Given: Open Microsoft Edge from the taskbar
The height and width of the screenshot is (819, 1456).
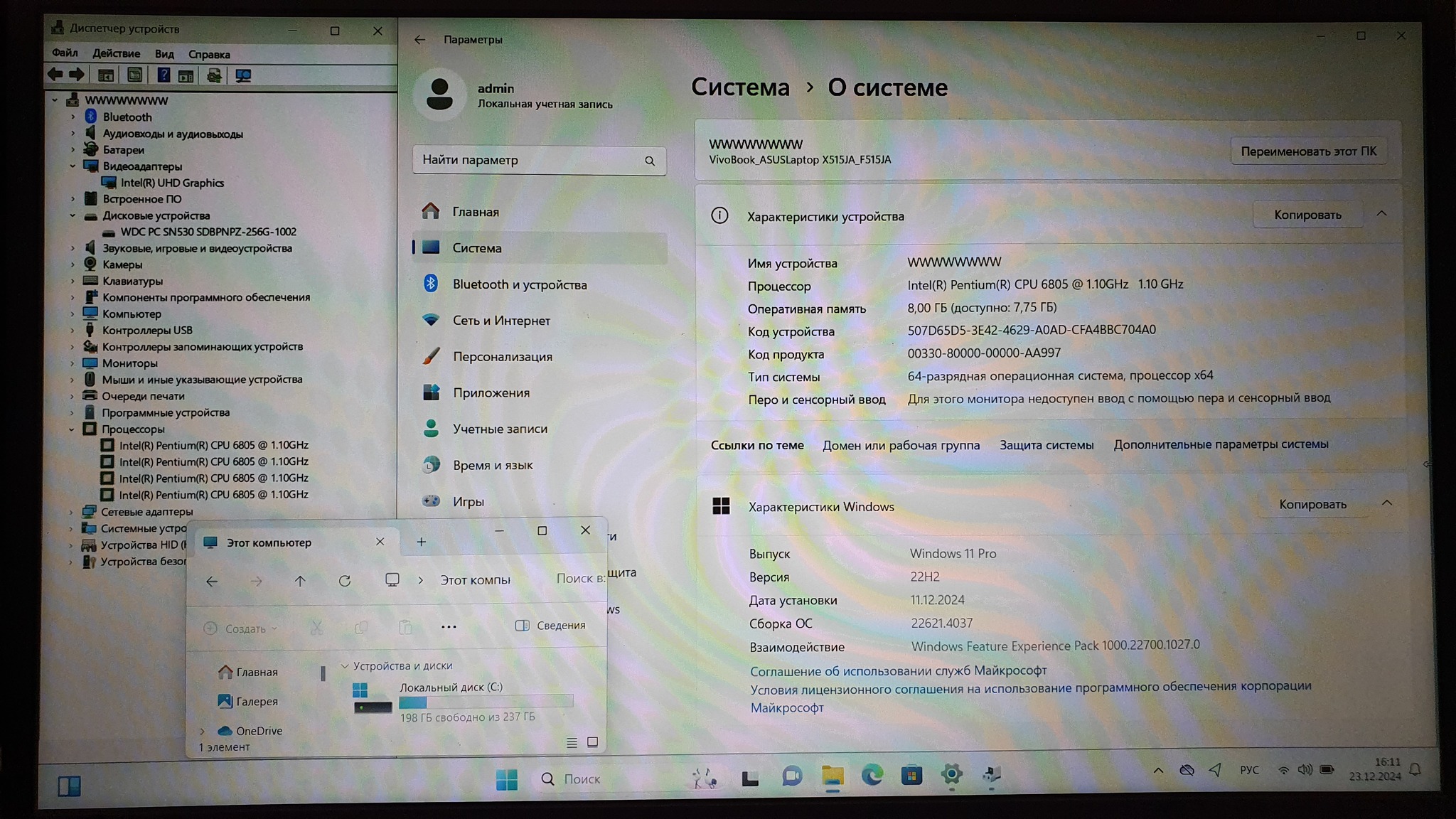Looking at the screenshot, I should pos(872,776).
